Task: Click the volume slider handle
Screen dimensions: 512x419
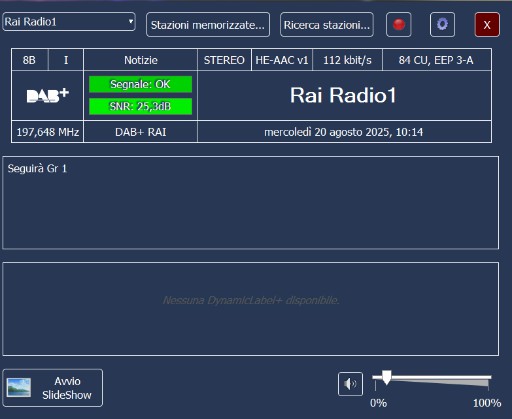Action: [387, 377]
